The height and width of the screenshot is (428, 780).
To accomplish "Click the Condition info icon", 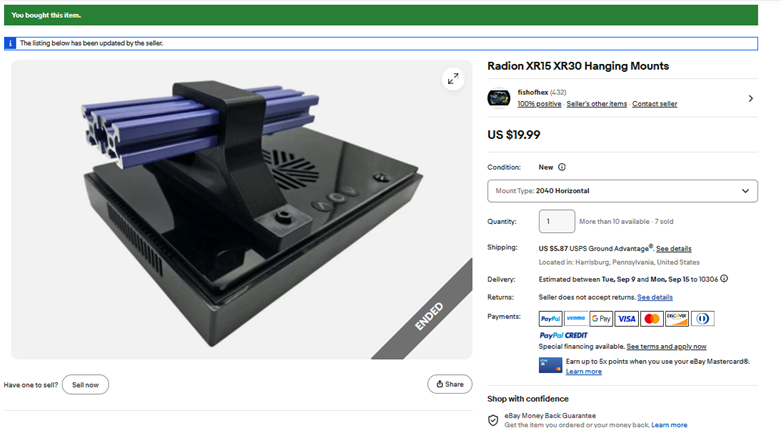I will (562, 167).
